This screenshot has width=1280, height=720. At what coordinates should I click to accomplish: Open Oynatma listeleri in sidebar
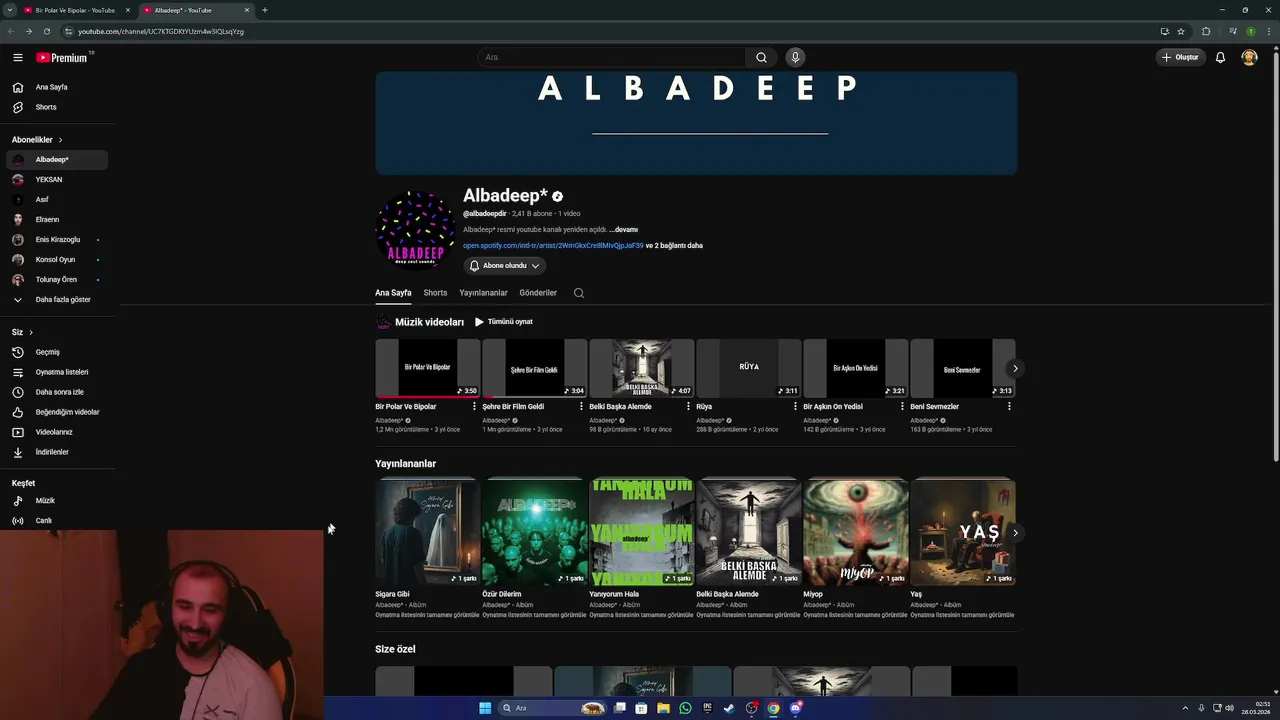[x=57, y=372]
